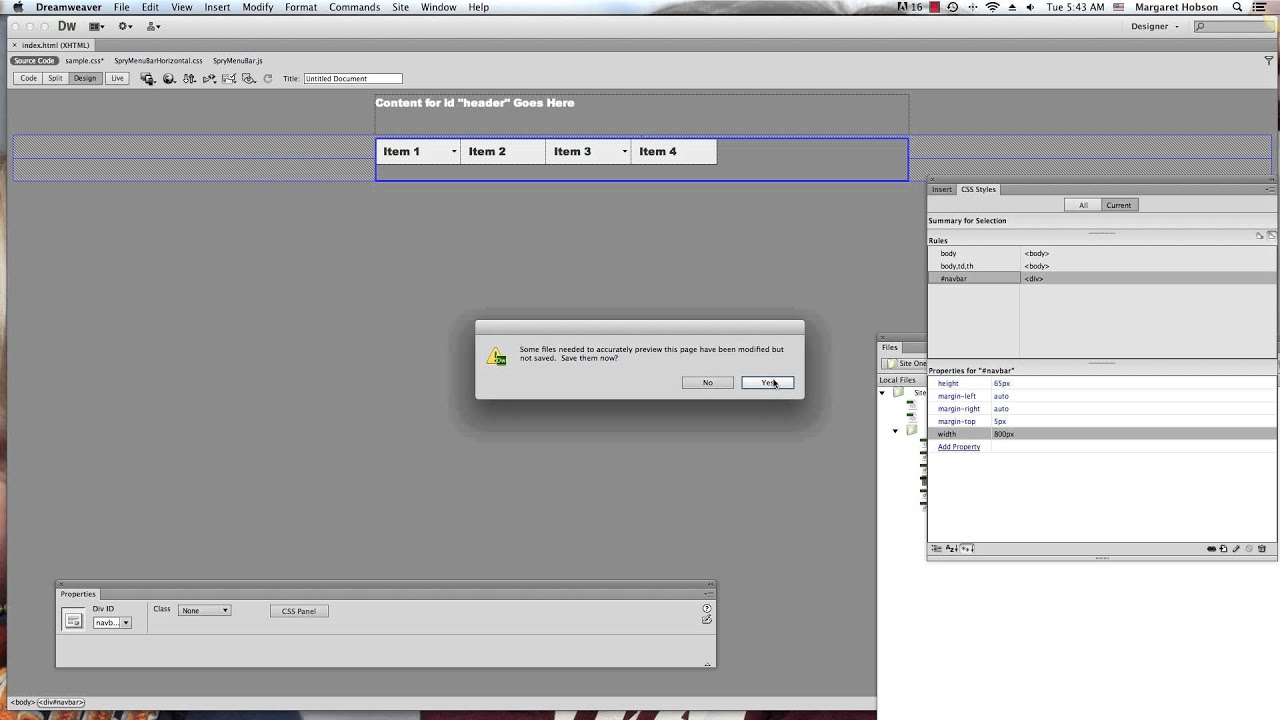The width and height of the screenshot is (1280, 720).
Task: Click the Dreamweaver help search field
Action: 1235,26
